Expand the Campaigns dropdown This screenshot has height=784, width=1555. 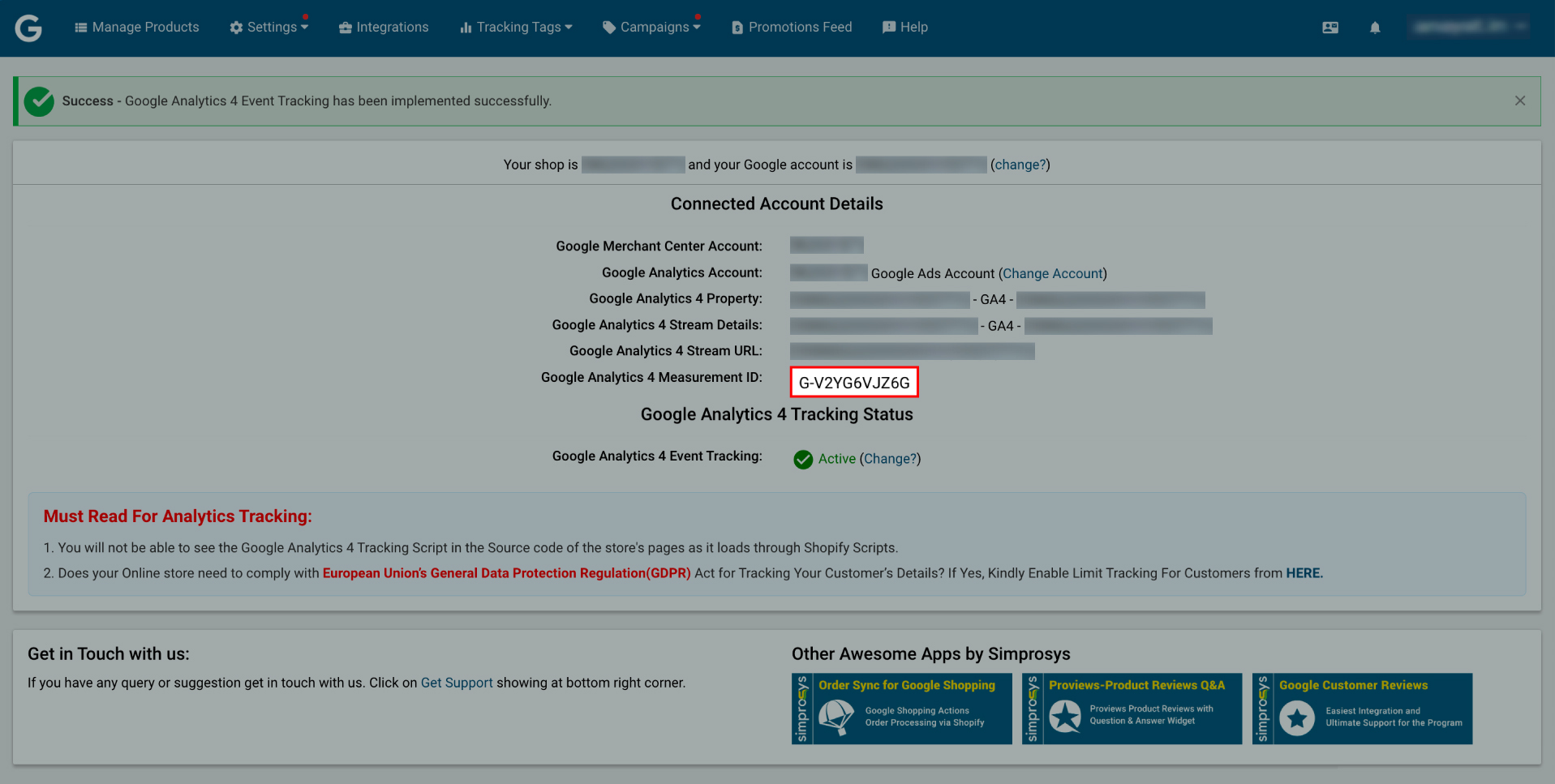click(651, 27)
